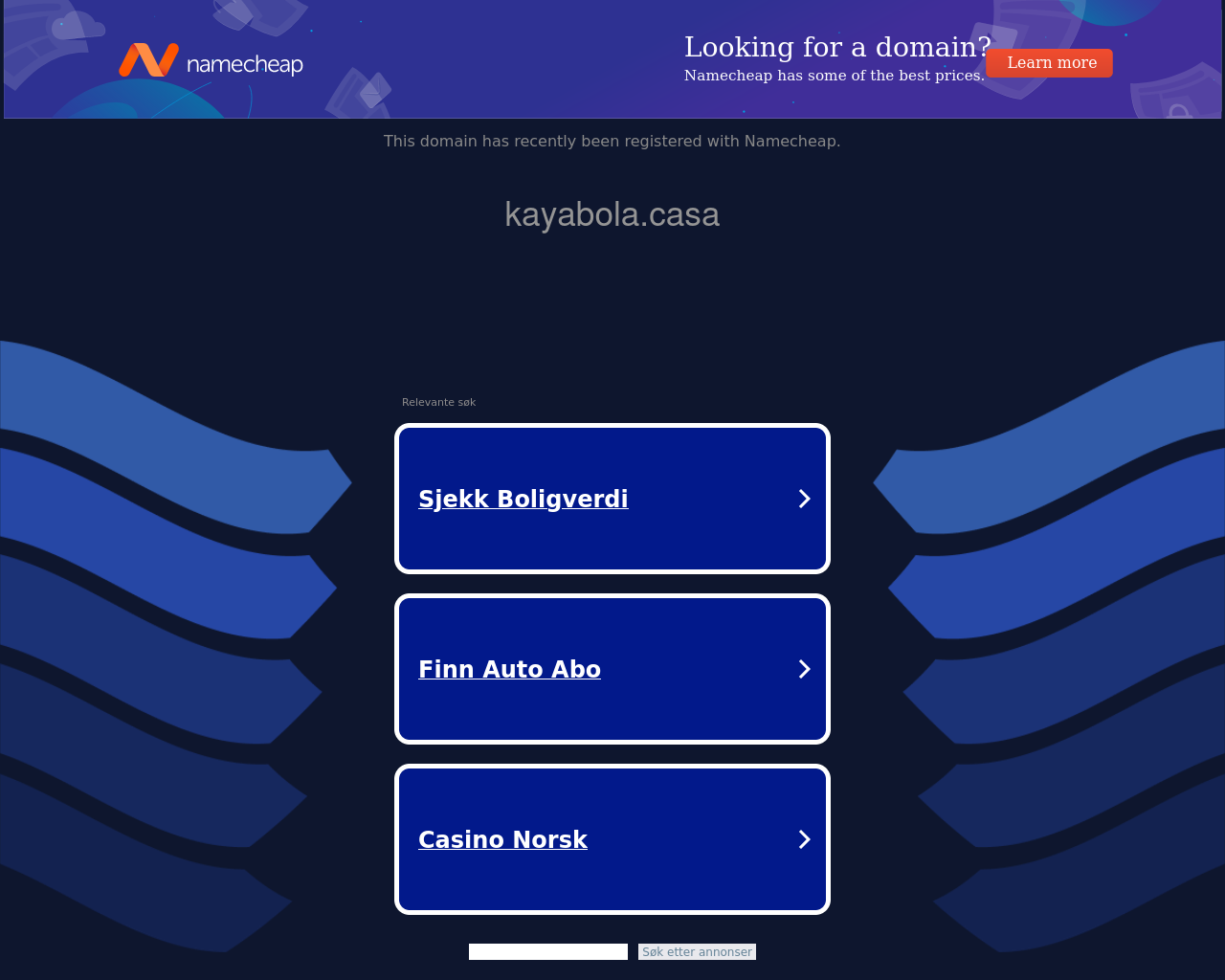The height and width of the screenshot is (980, 1225).
Task: Click the 'This domain has recently been registered' notice
Action: click(612, 141)
